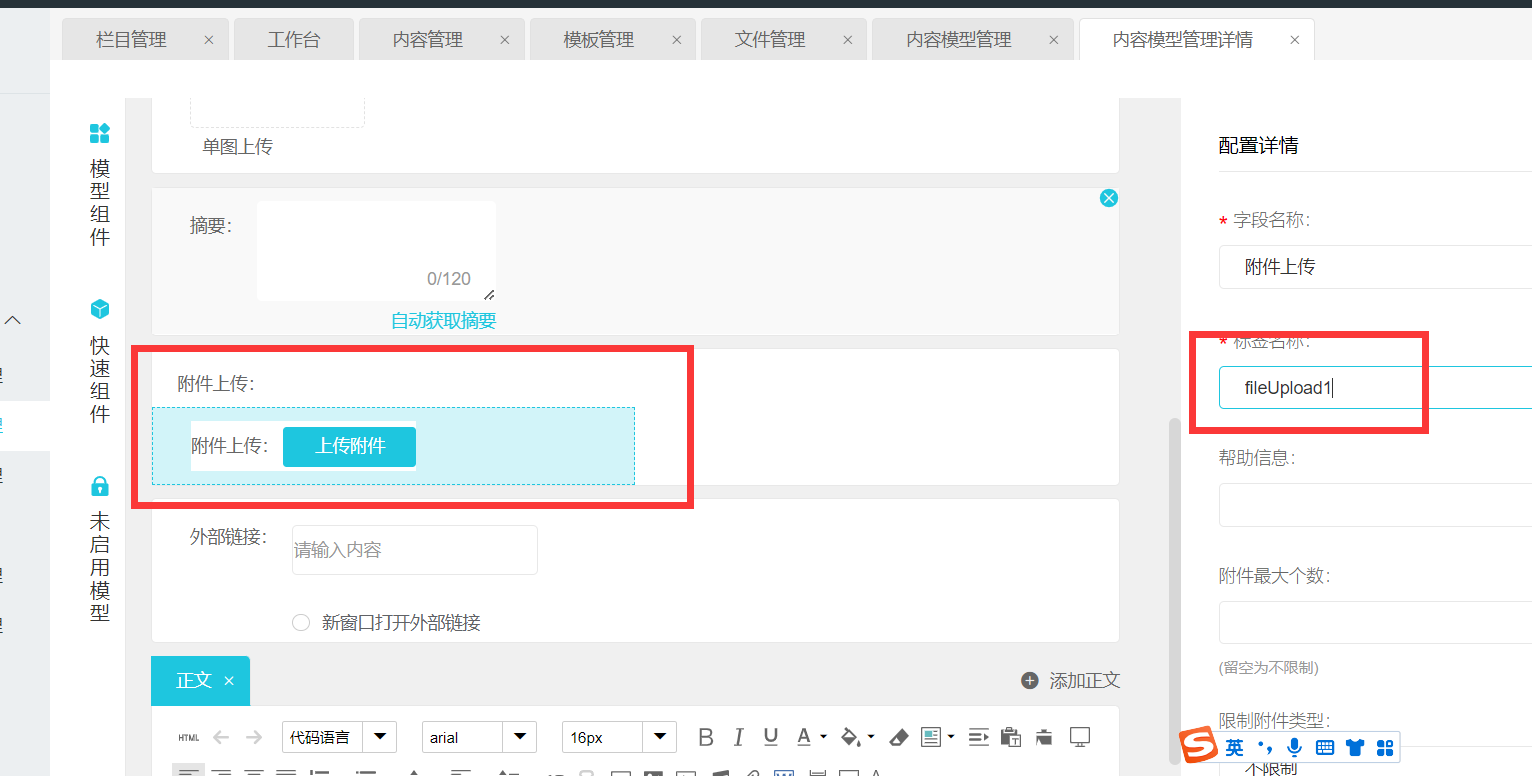Toggle HTML source view in editor
1532x776 pixels.
coord(189,738)
